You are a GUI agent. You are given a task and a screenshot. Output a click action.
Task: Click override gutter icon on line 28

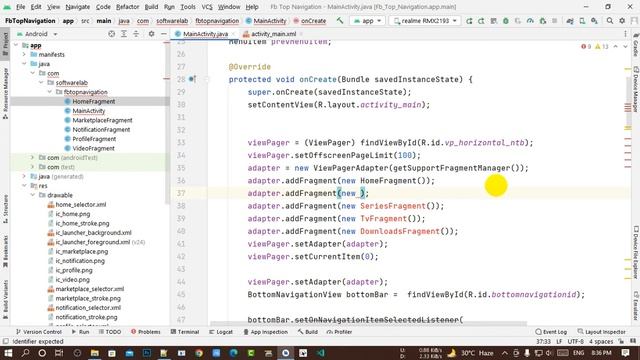[x=192, y=79]
